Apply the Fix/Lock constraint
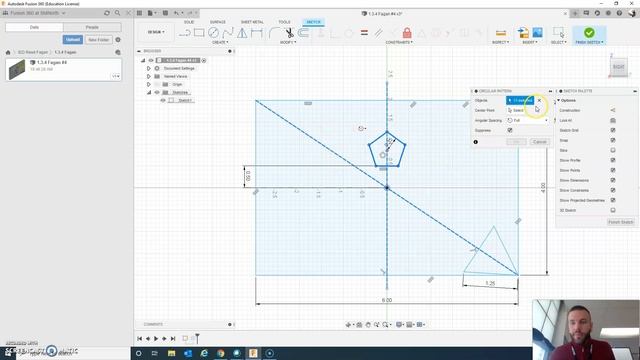Image resolution: width=640 pixels, height=360 pixels. [407, 33]
